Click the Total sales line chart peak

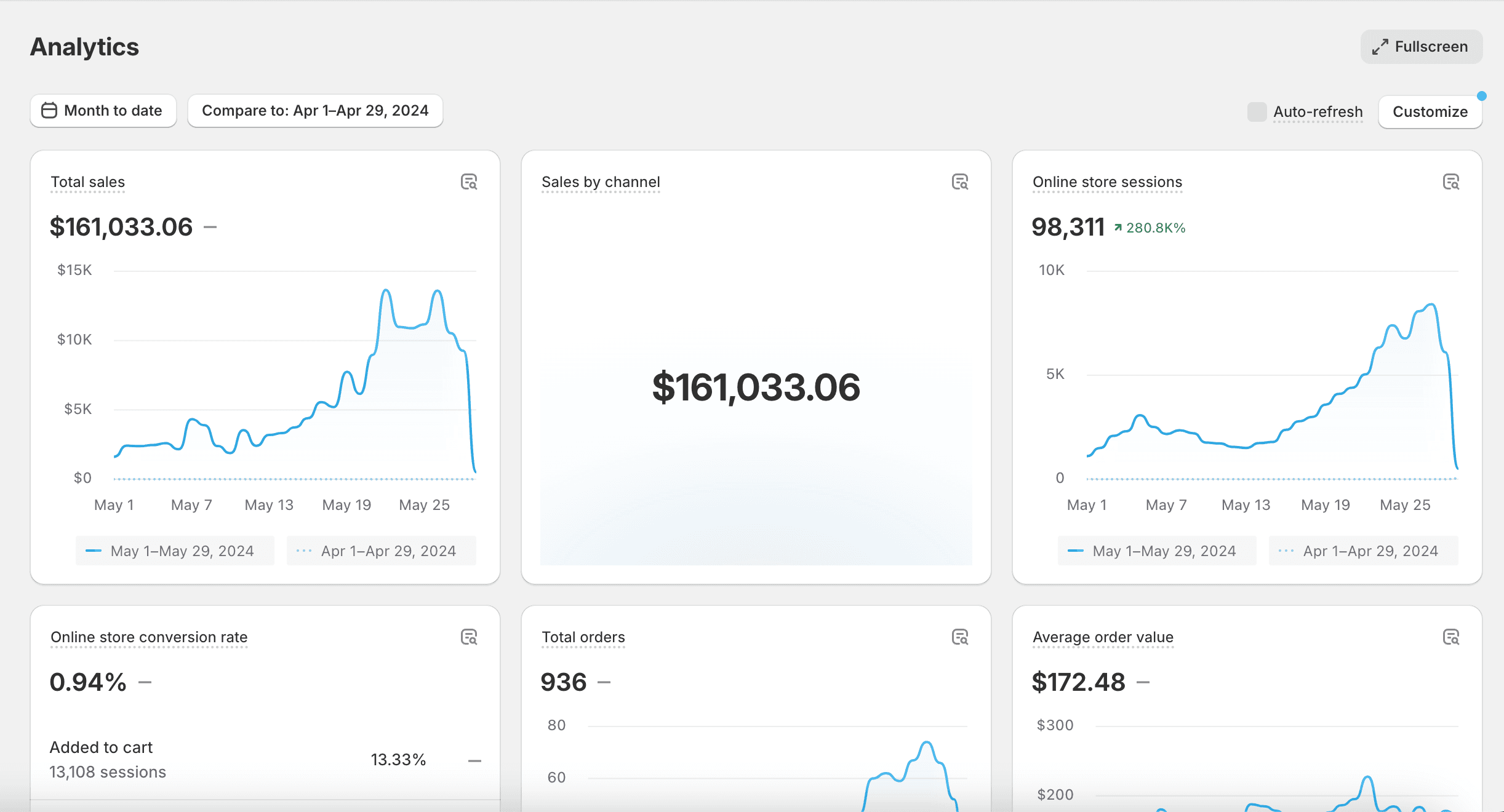tap(386, 290)
